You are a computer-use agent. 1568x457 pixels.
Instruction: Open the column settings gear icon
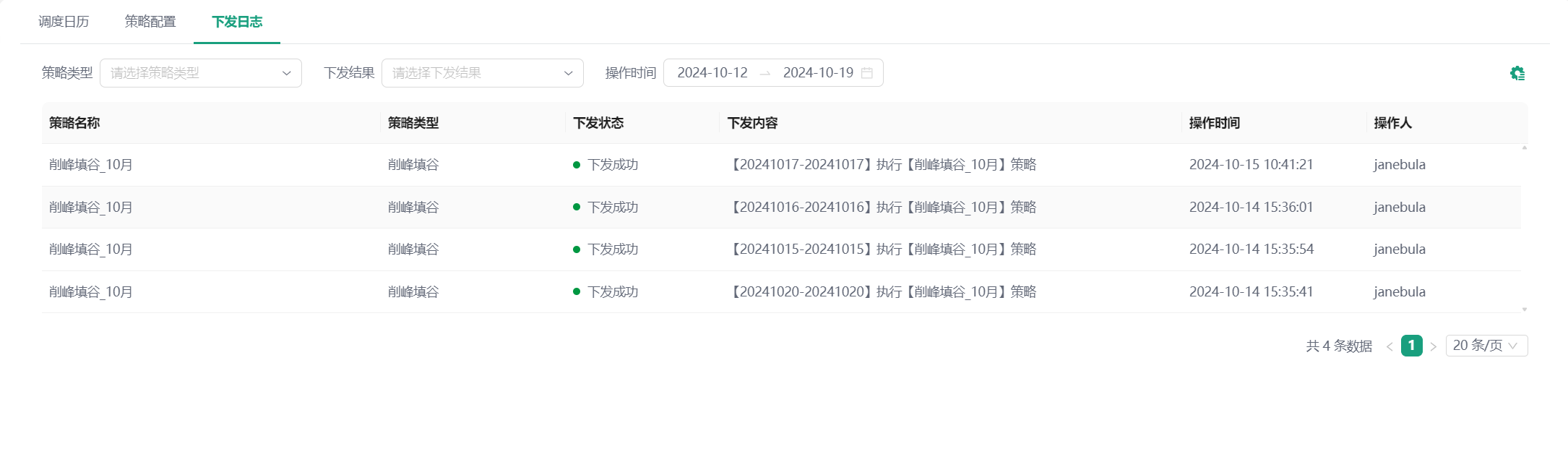[x=1517, y=73]
